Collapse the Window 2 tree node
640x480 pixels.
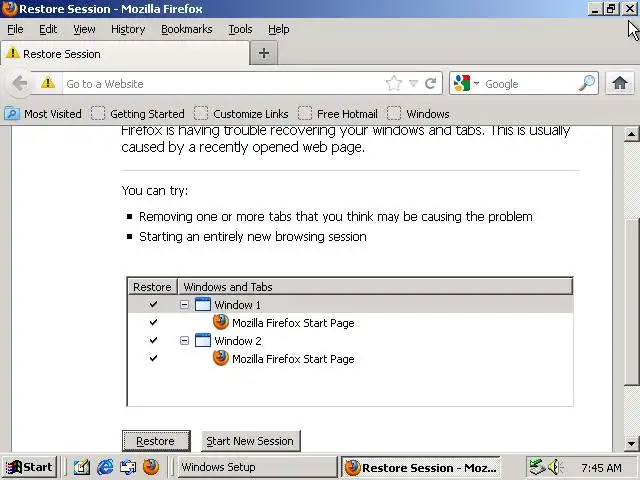pyautogui.click(x=184, y=340)
